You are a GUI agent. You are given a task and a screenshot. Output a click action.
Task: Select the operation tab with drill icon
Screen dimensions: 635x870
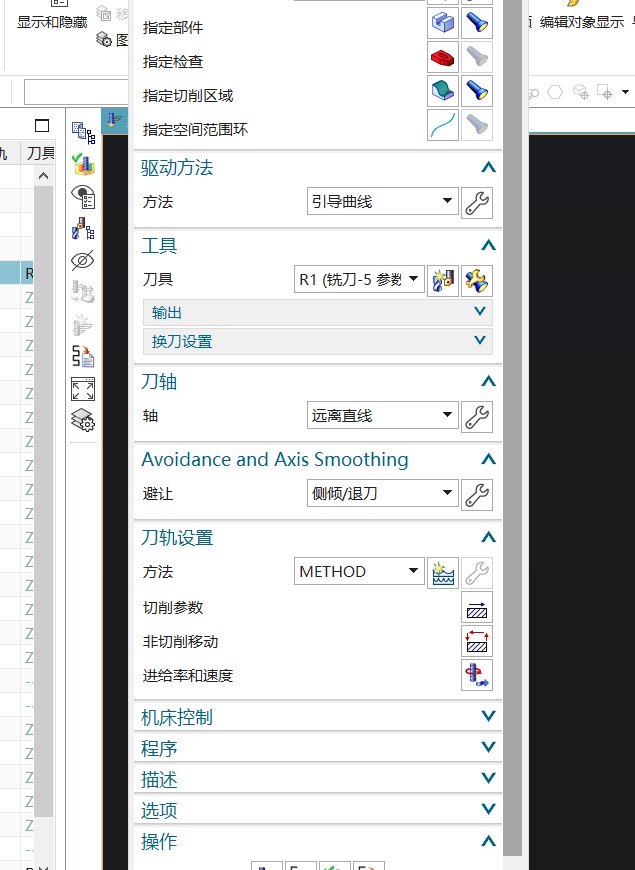coord(115,120)
